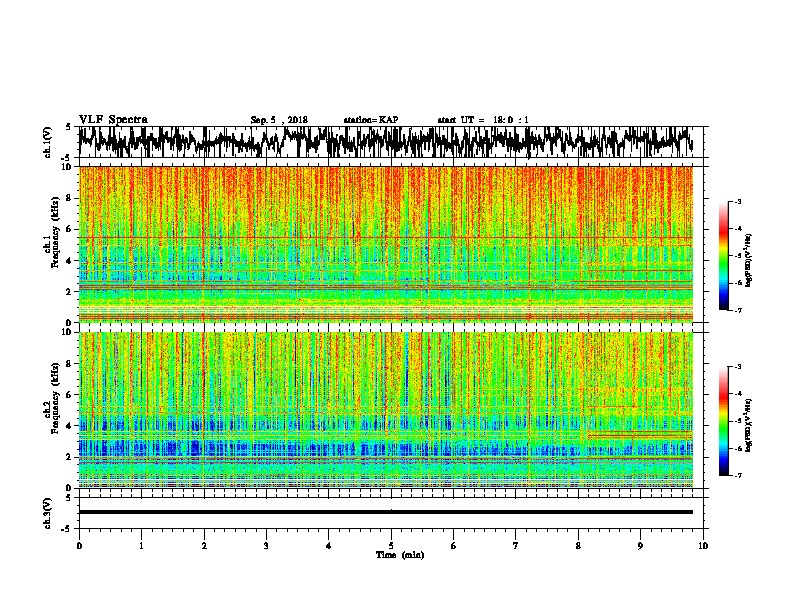Viewport: 792px width, 612px height.
Task: Click the "6" kHz tick of ch.2 spectrogram
Action: 69,395
